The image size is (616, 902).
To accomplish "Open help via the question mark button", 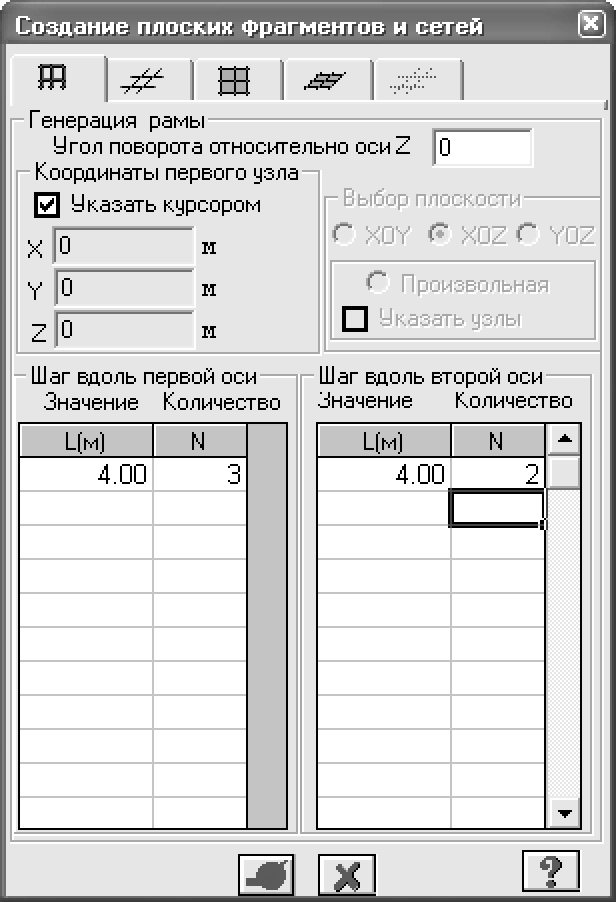I will pyautogui.click(x=550, y=871).
